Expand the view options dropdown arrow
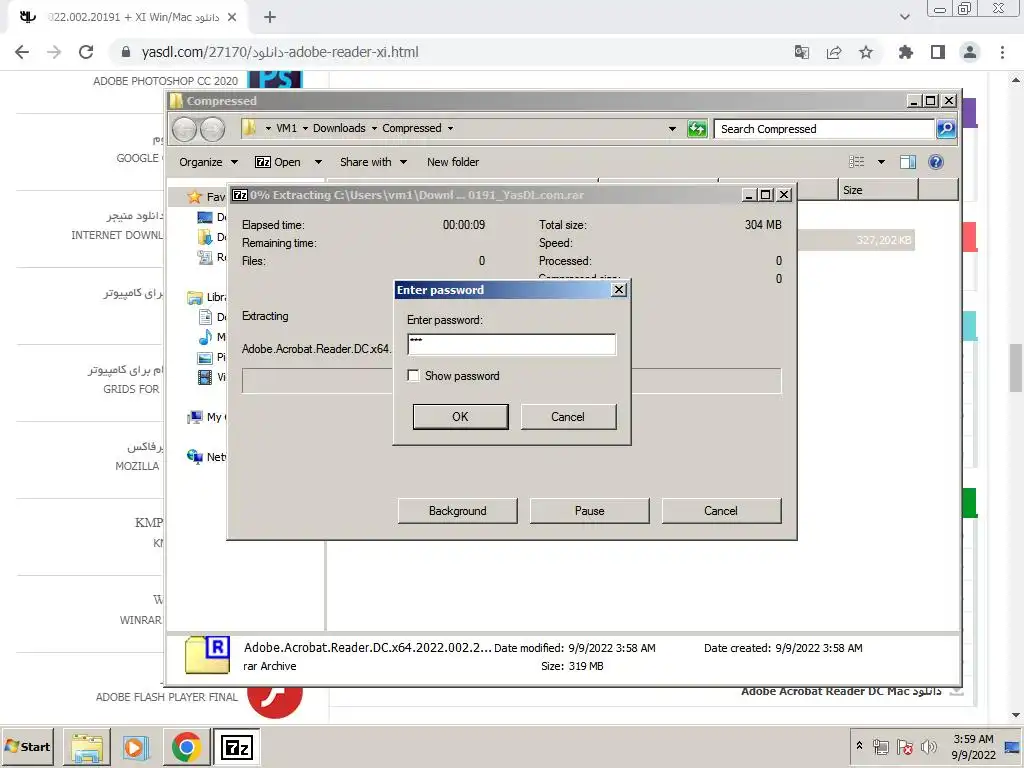 881,162
